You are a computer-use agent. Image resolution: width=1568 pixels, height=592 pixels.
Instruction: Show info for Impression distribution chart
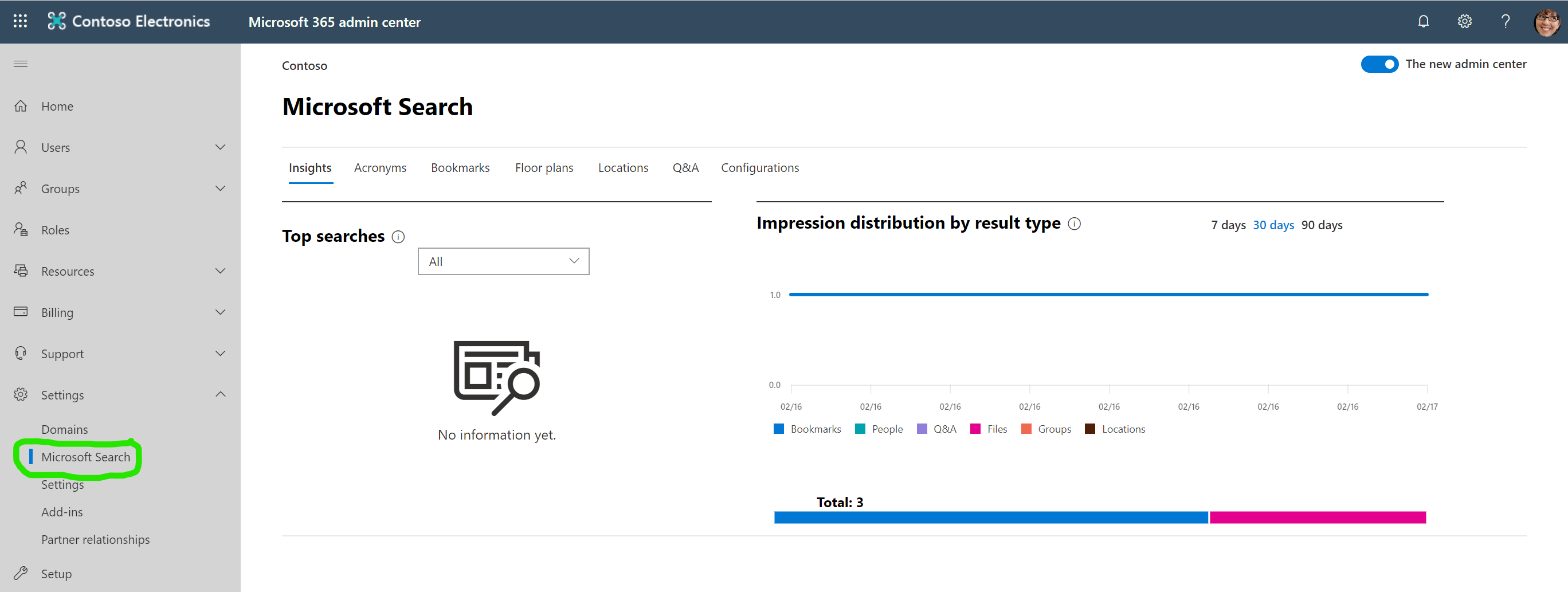point(1075,224)
